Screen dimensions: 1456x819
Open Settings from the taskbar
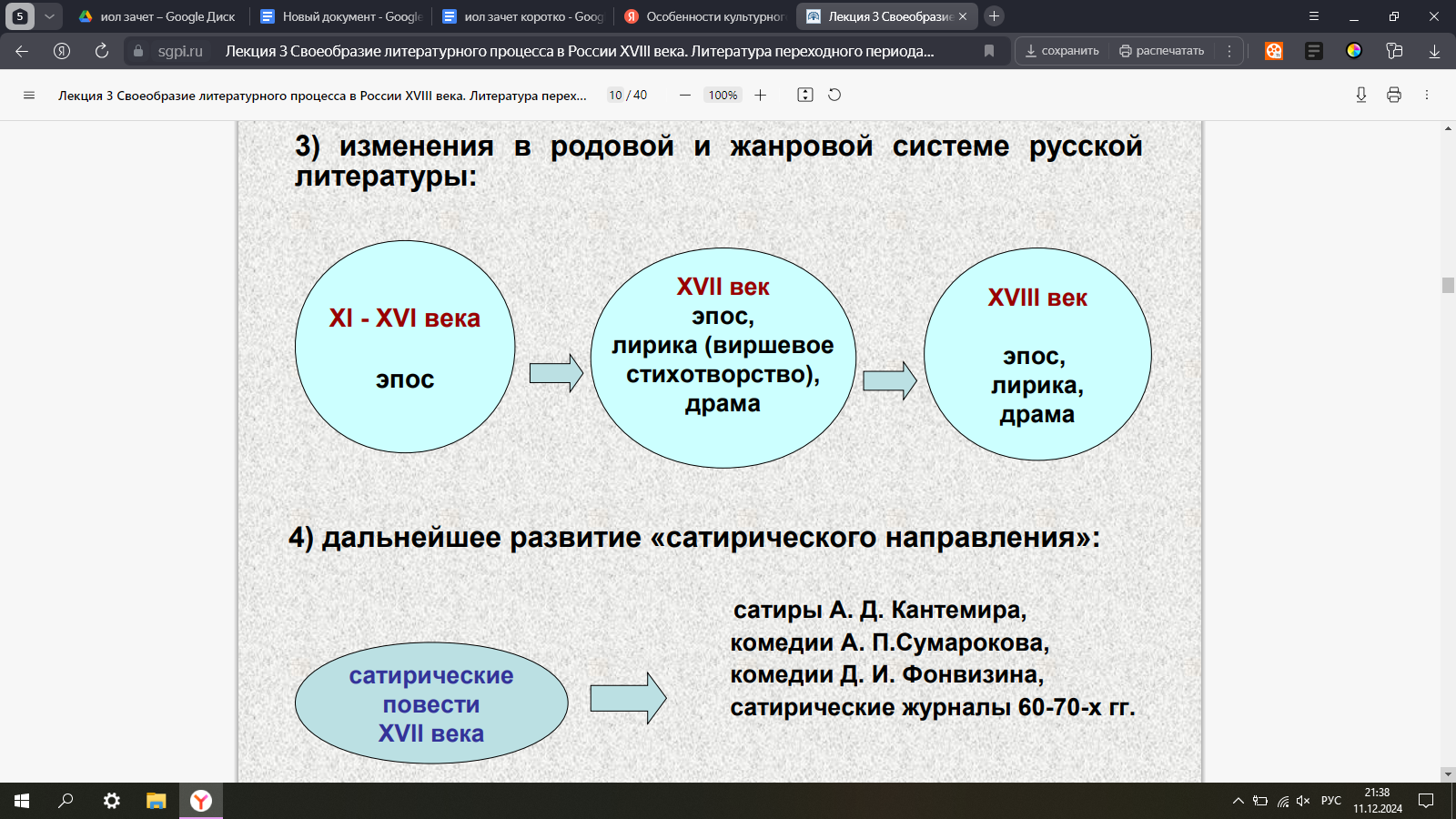111,801
